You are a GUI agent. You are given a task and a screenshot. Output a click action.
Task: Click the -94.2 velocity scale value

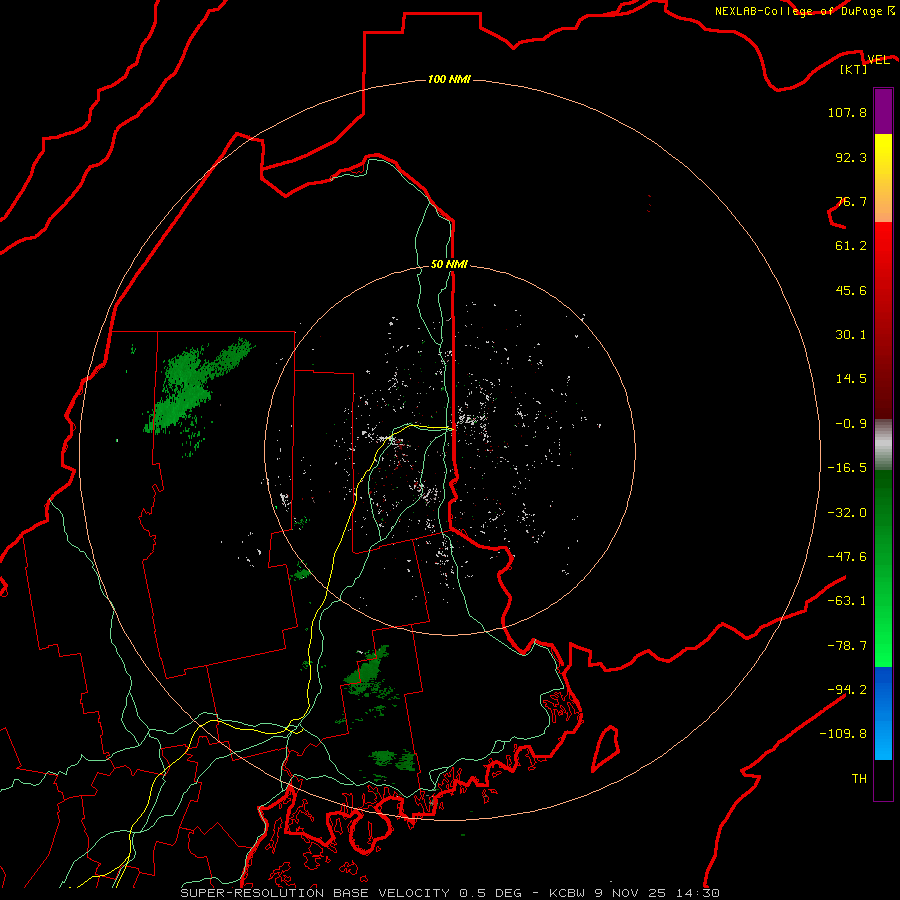tap(847, 689)
